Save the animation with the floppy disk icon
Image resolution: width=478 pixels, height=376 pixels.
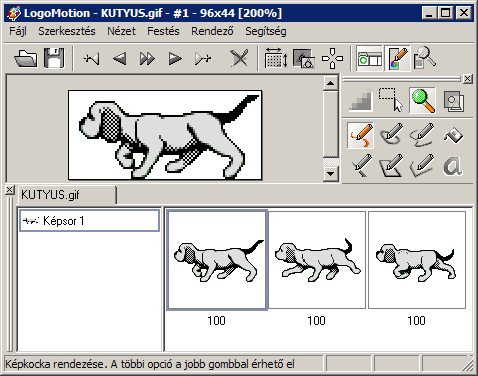pyautogui.click(x=54, y=59)
